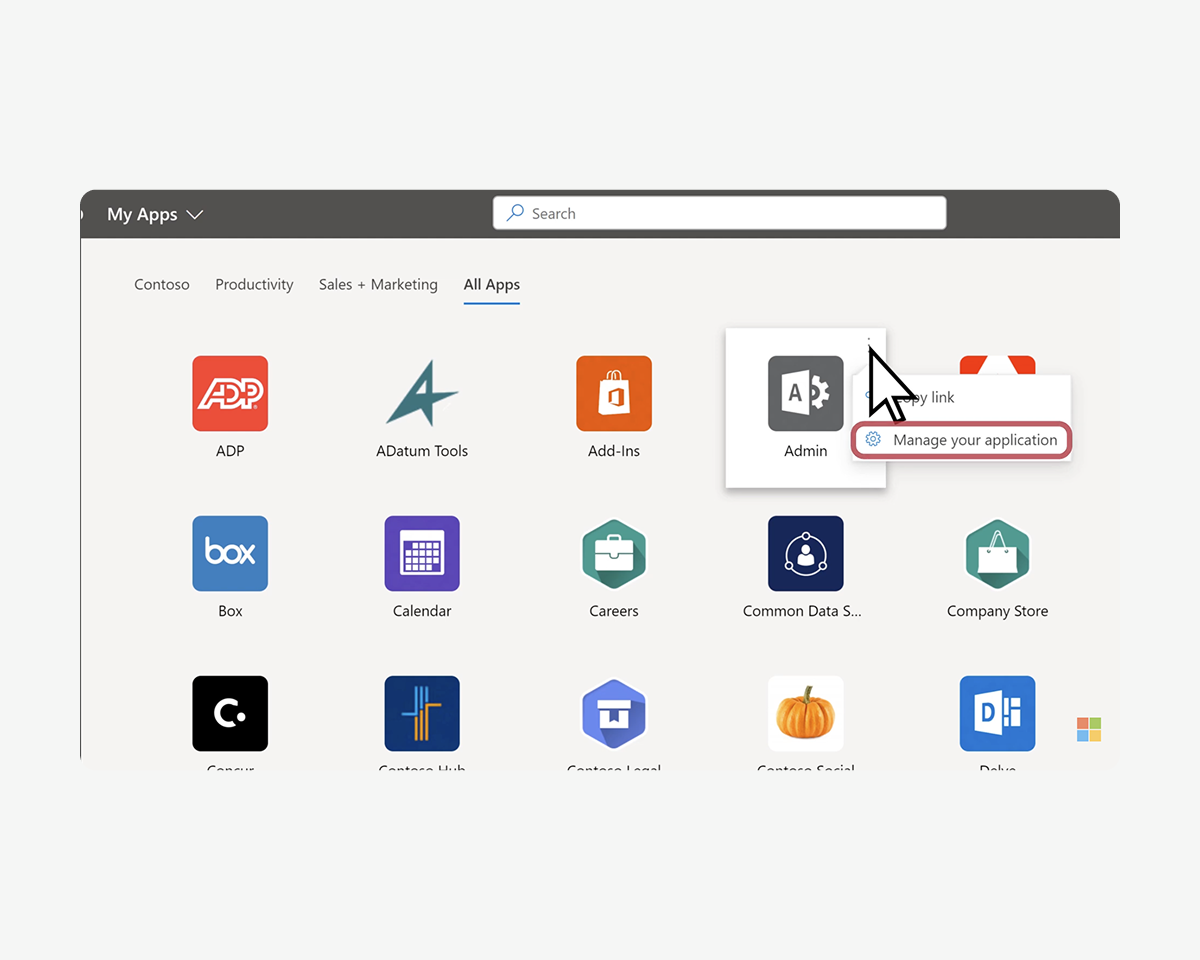Image resolution: width=1200 pixels, height=960 pixels.
Task: Open the Company Store bag icon
Action: pos(998,553)
